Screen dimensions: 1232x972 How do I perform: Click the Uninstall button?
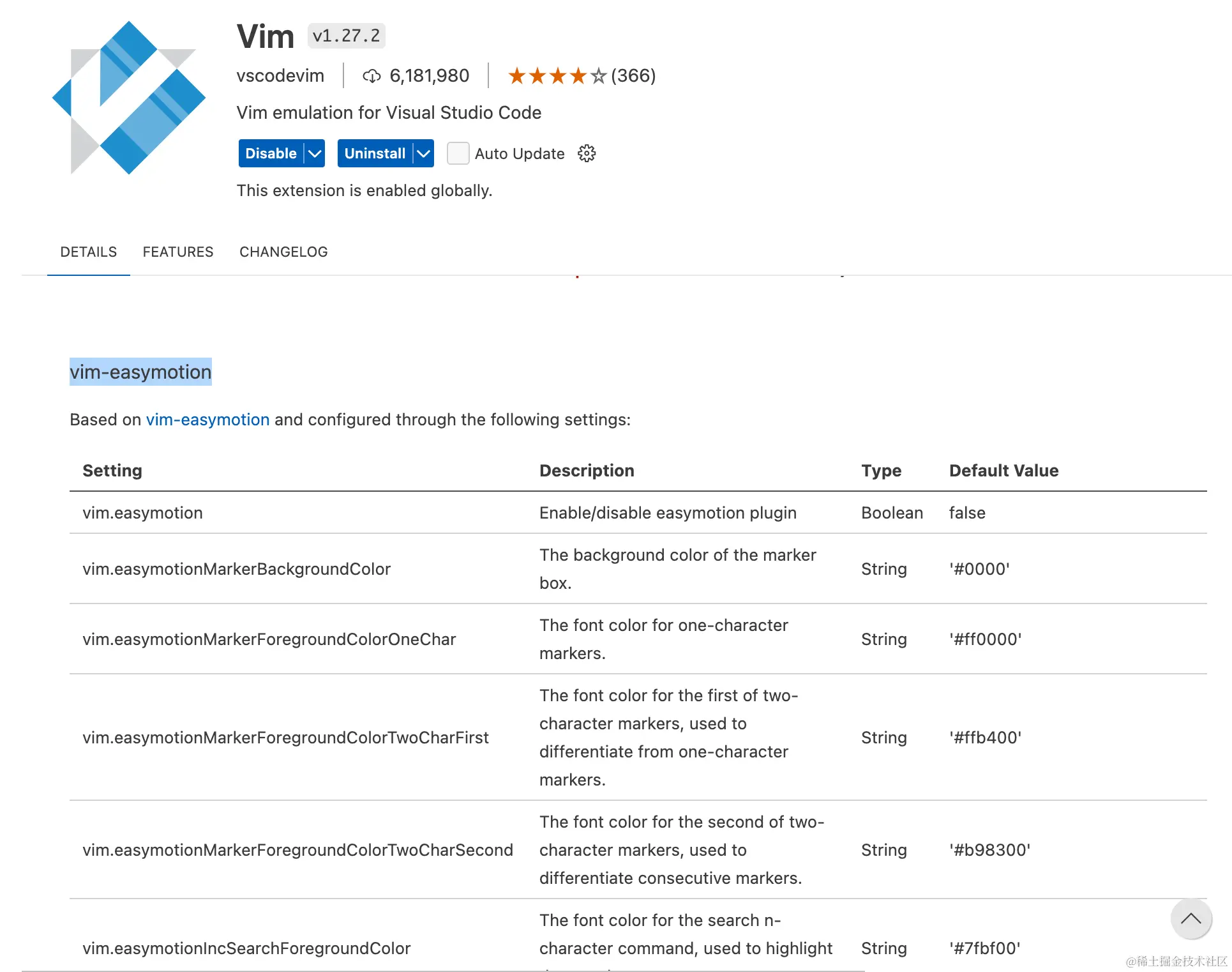pos(375,153)
